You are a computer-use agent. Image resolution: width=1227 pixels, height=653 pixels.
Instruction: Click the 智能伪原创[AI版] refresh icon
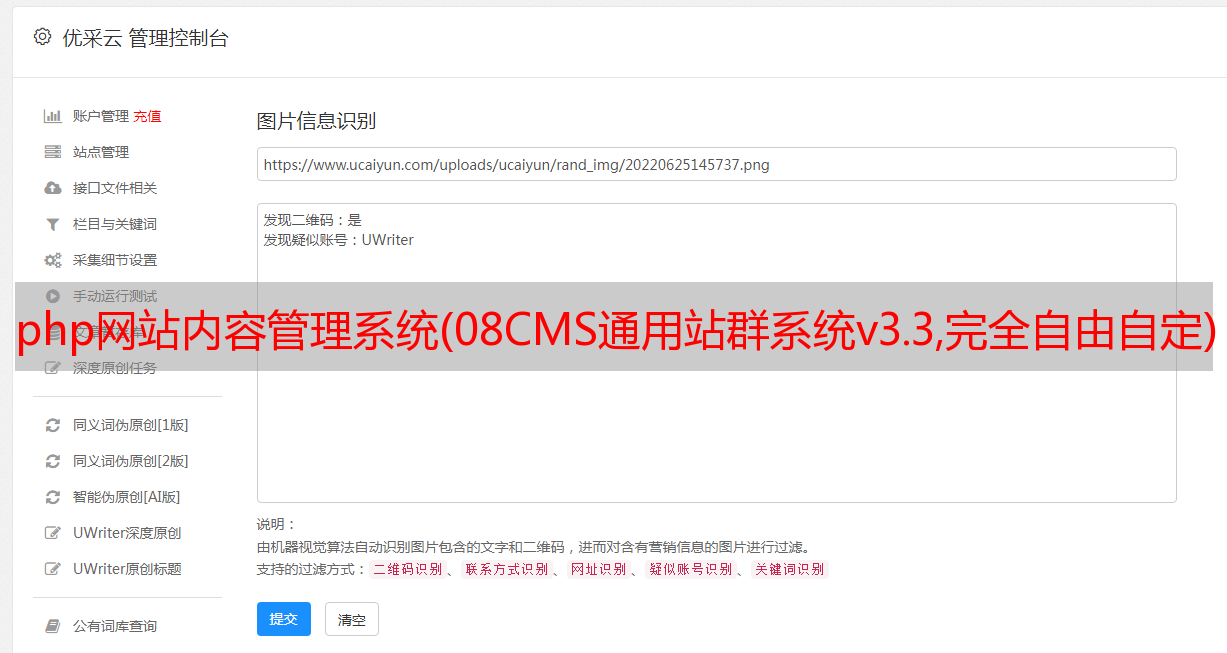53,497
